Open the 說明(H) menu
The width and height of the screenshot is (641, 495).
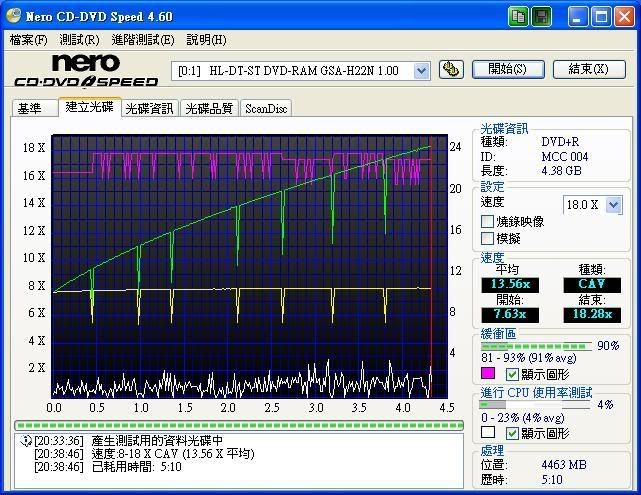point(206,40)
